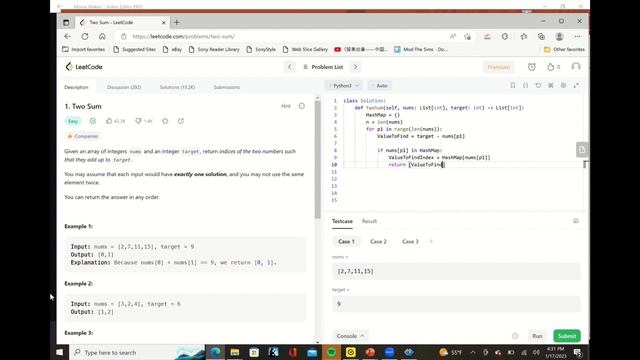Click the Run button
The height and width of the screenshot is (360, 640).
(x=537, y=336)
